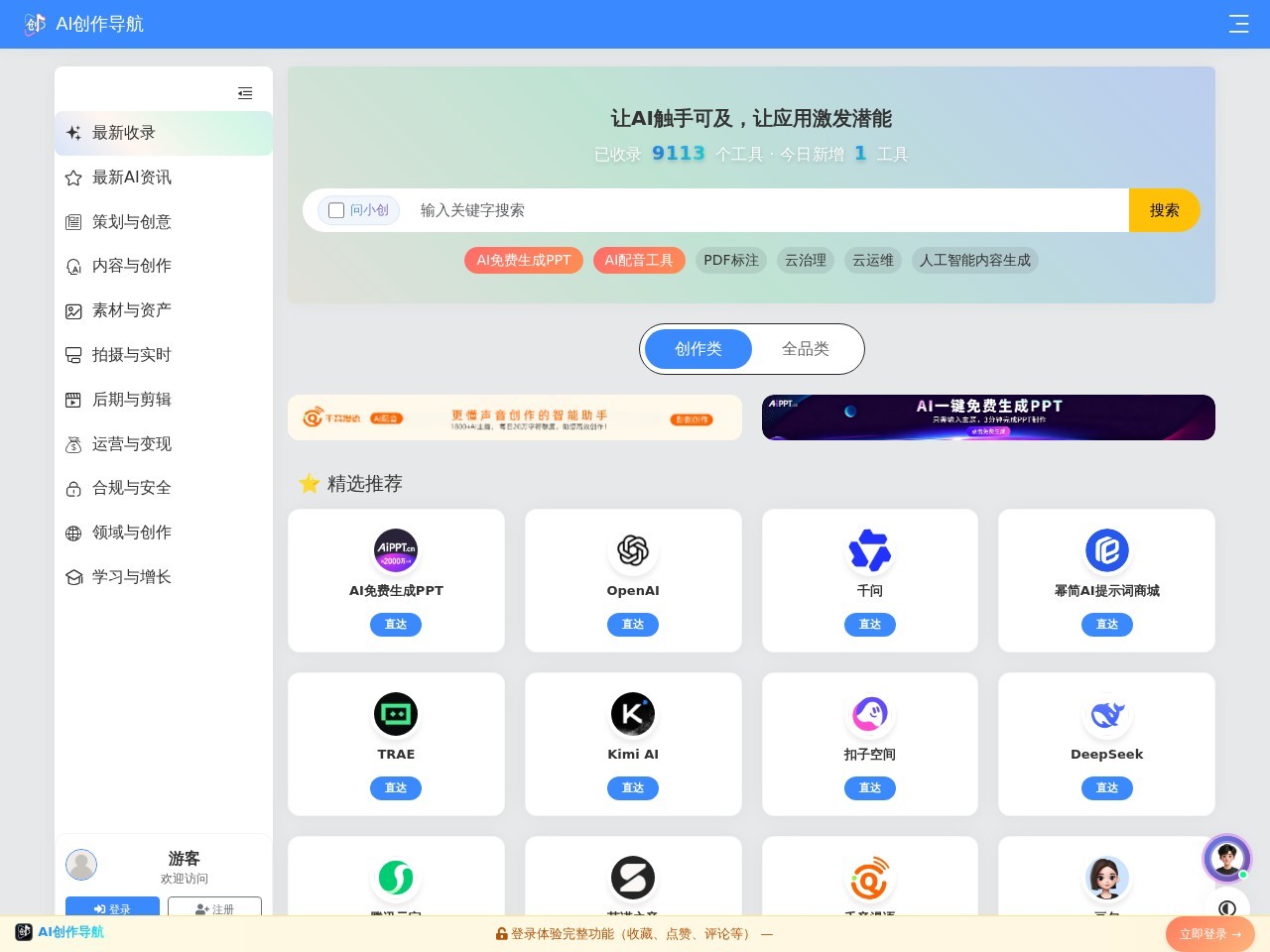
Task: Click the 幂简AI提示词商城 logo icon
Action: [1107, 550]
